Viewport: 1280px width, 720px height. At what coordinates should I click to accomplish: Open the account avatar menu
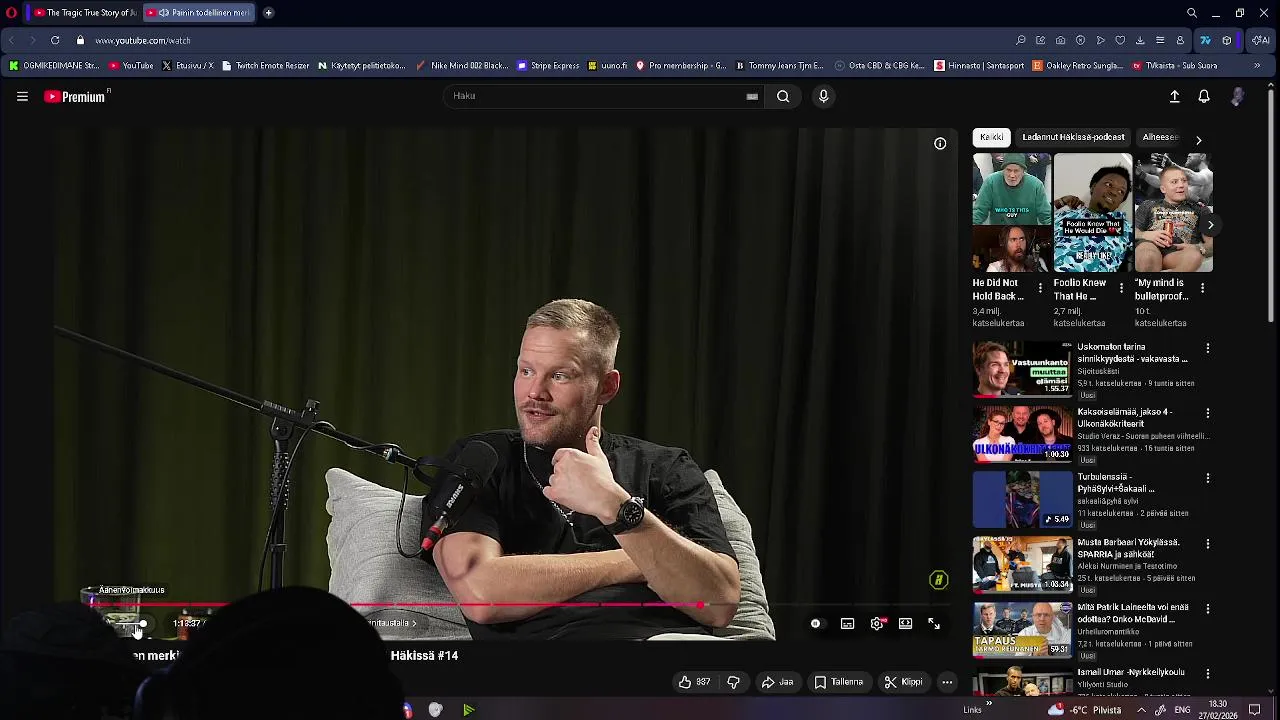pos(1237,96)
